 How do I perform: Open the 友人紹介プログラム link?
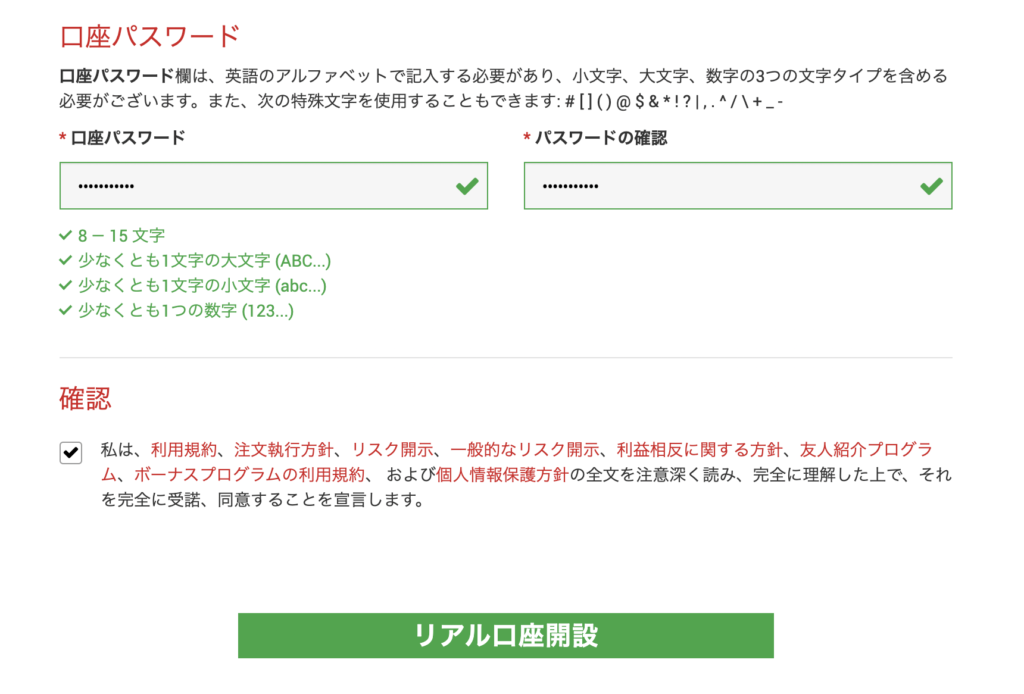[866, 450]
